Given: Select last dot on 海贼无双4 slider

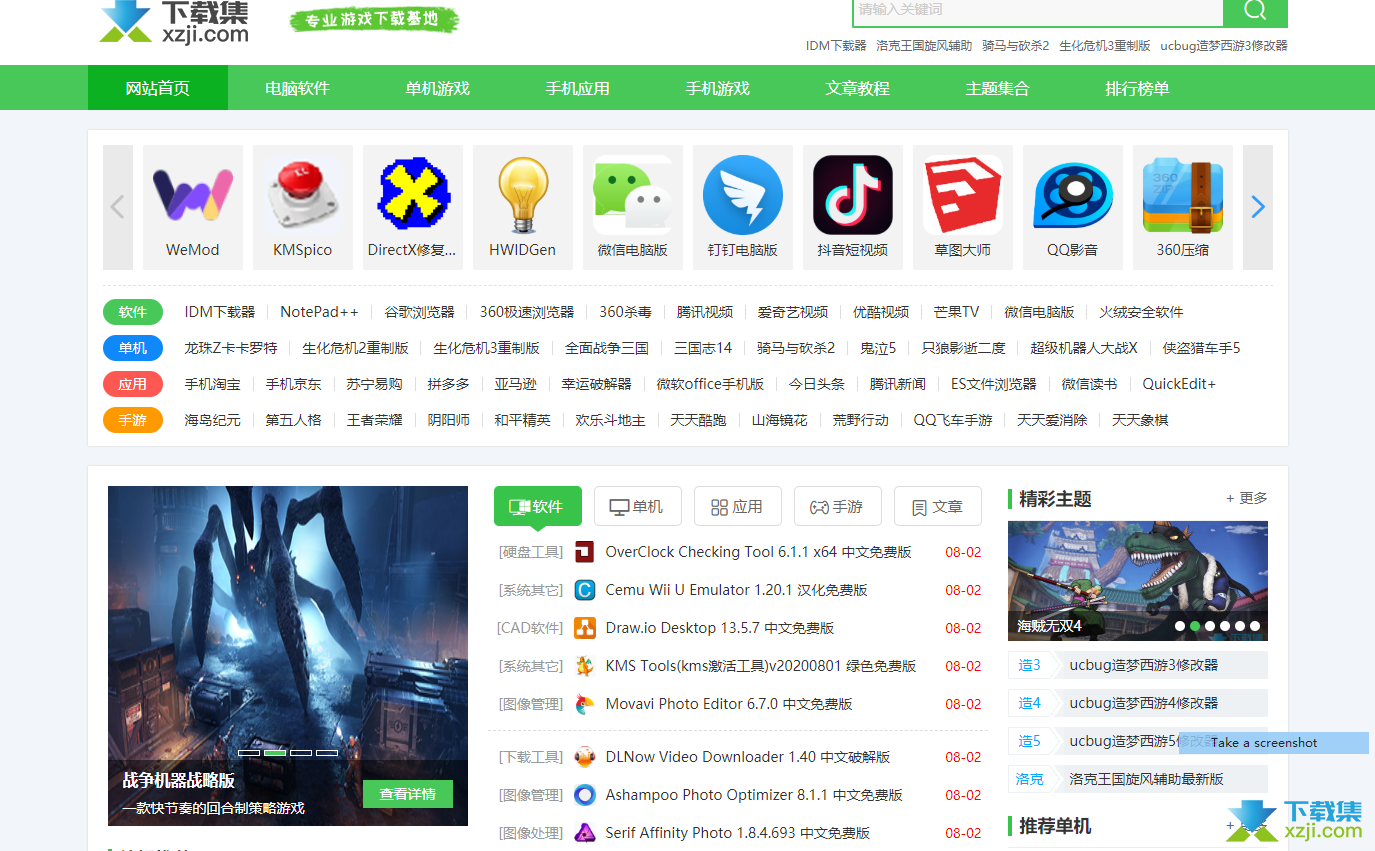Looking at the screenshot, I should [x=1255, y=626].
